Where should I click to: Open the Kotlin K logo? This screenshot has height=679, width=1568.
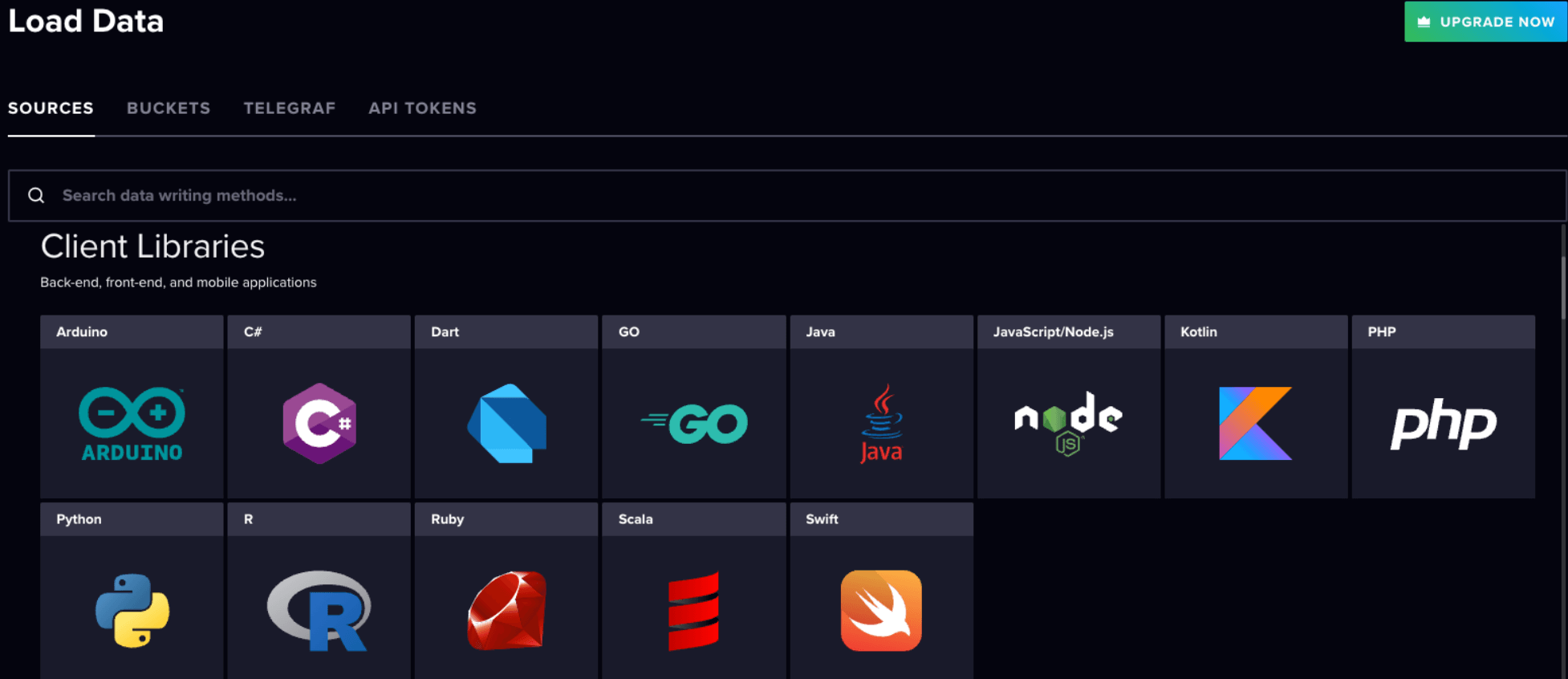1255,423
